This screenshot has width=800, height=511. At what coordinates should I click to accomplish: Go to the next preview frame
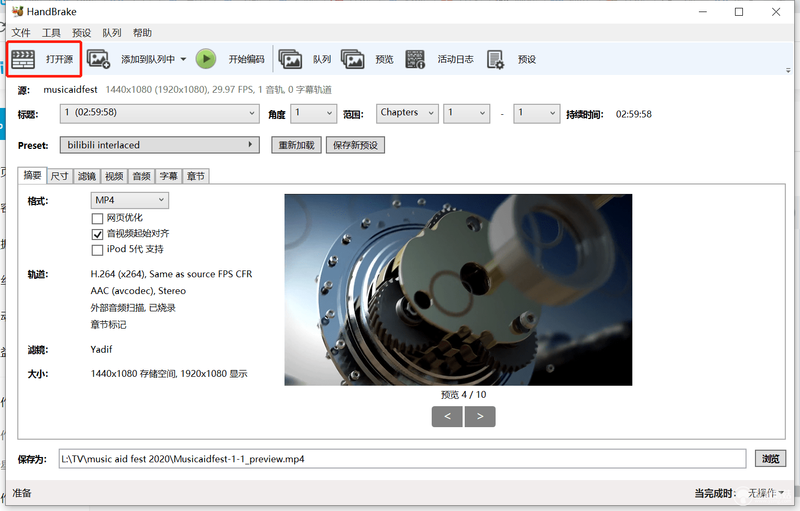pos(480,416)
